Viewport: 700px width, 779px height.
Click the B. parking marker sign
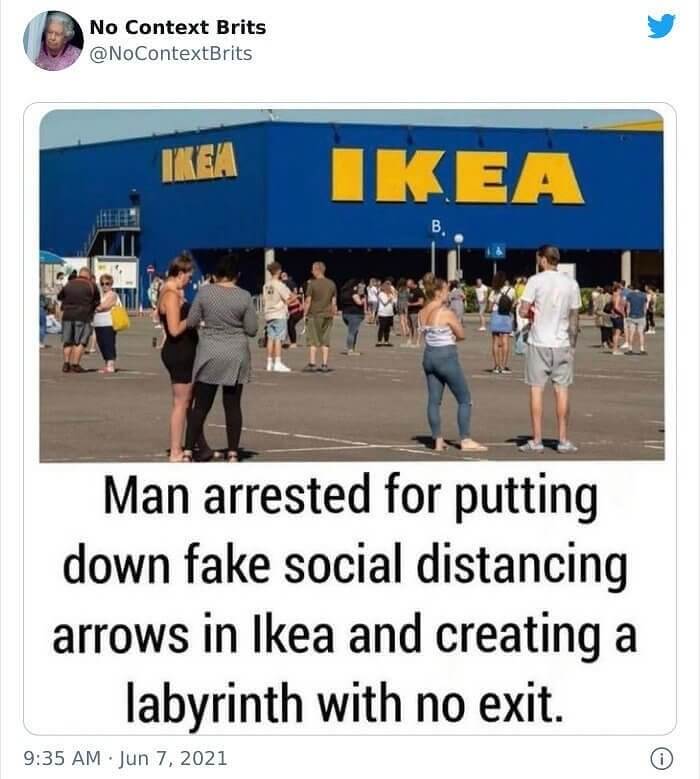(x=437, y=228)
